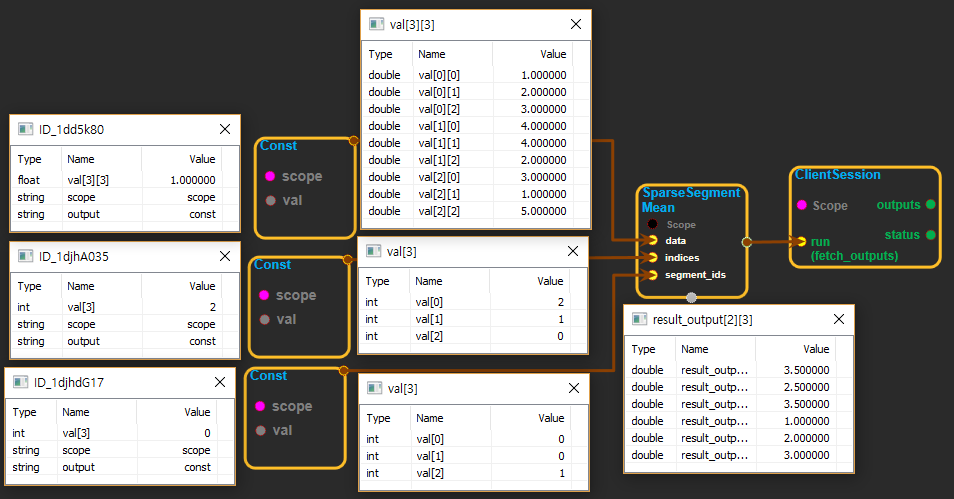
Task: Click the gray port below the SparseSegmentMean node
Action: pyautogui.click(x=691, y=297)
